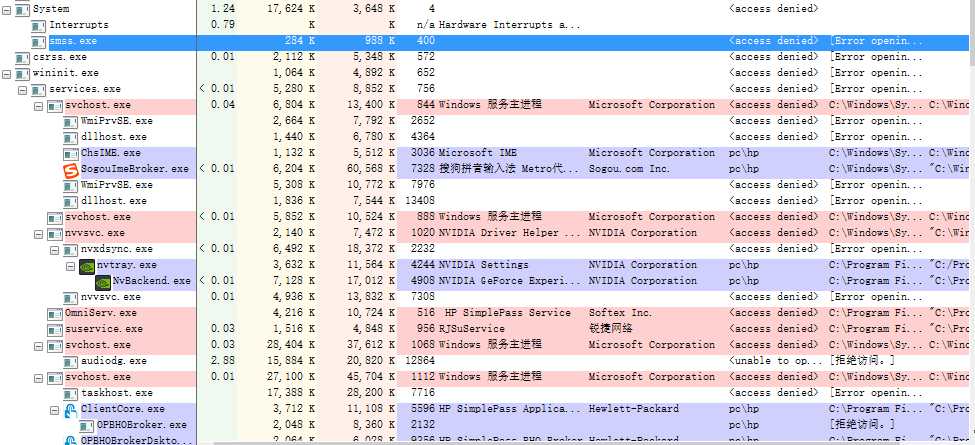Click the icon of svchost.exe PID 888
The image size is (975, 445).
(55, 218)
